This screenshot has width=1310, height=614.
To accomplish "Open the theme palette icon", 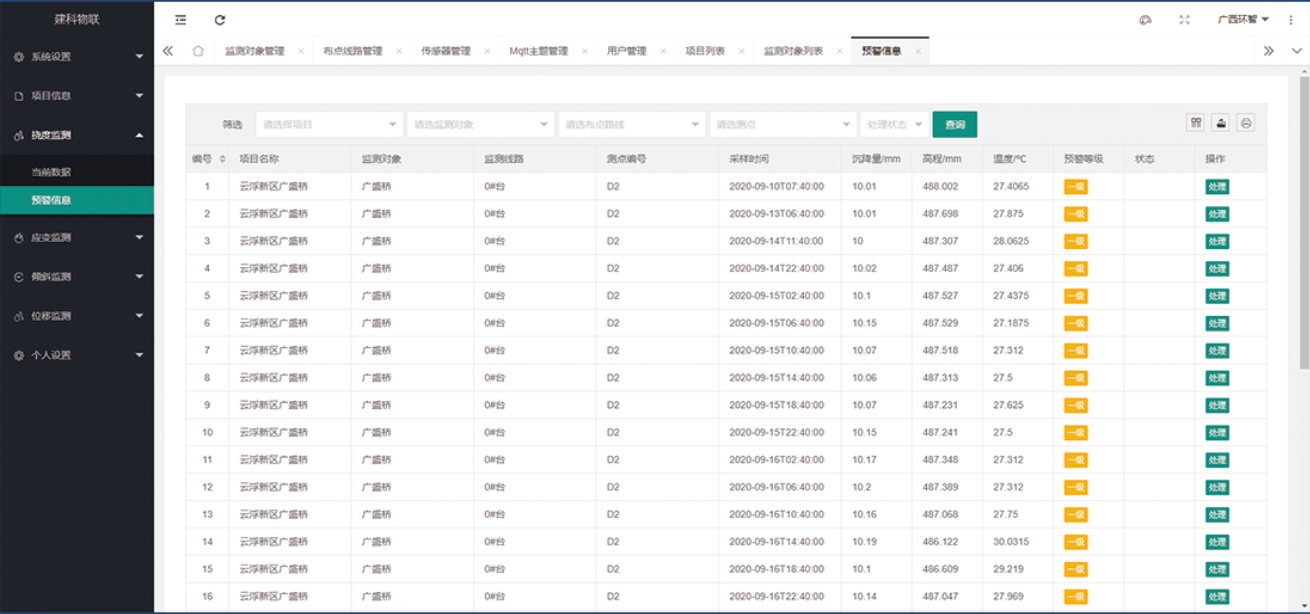I will click(x=1146, y=20).
